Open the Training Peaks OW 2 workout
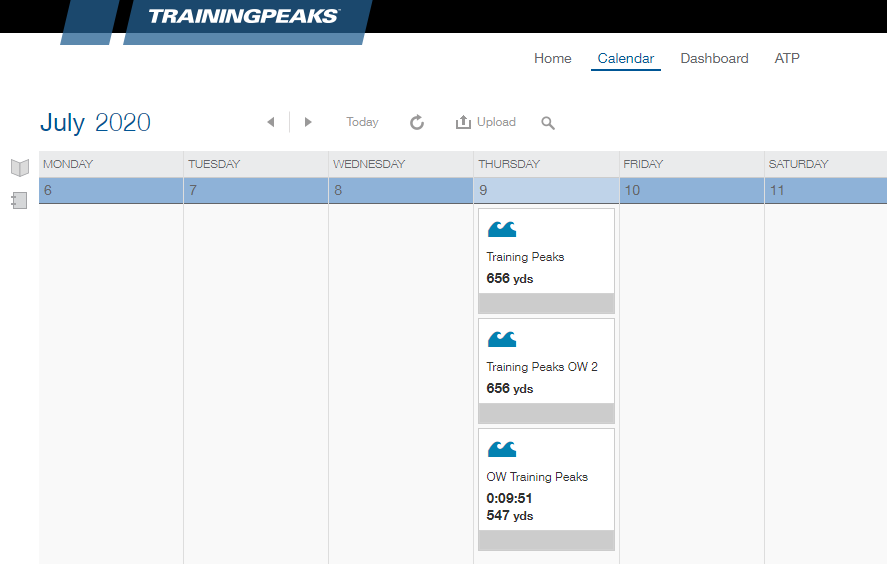887x564 pixels. (542, 367)
